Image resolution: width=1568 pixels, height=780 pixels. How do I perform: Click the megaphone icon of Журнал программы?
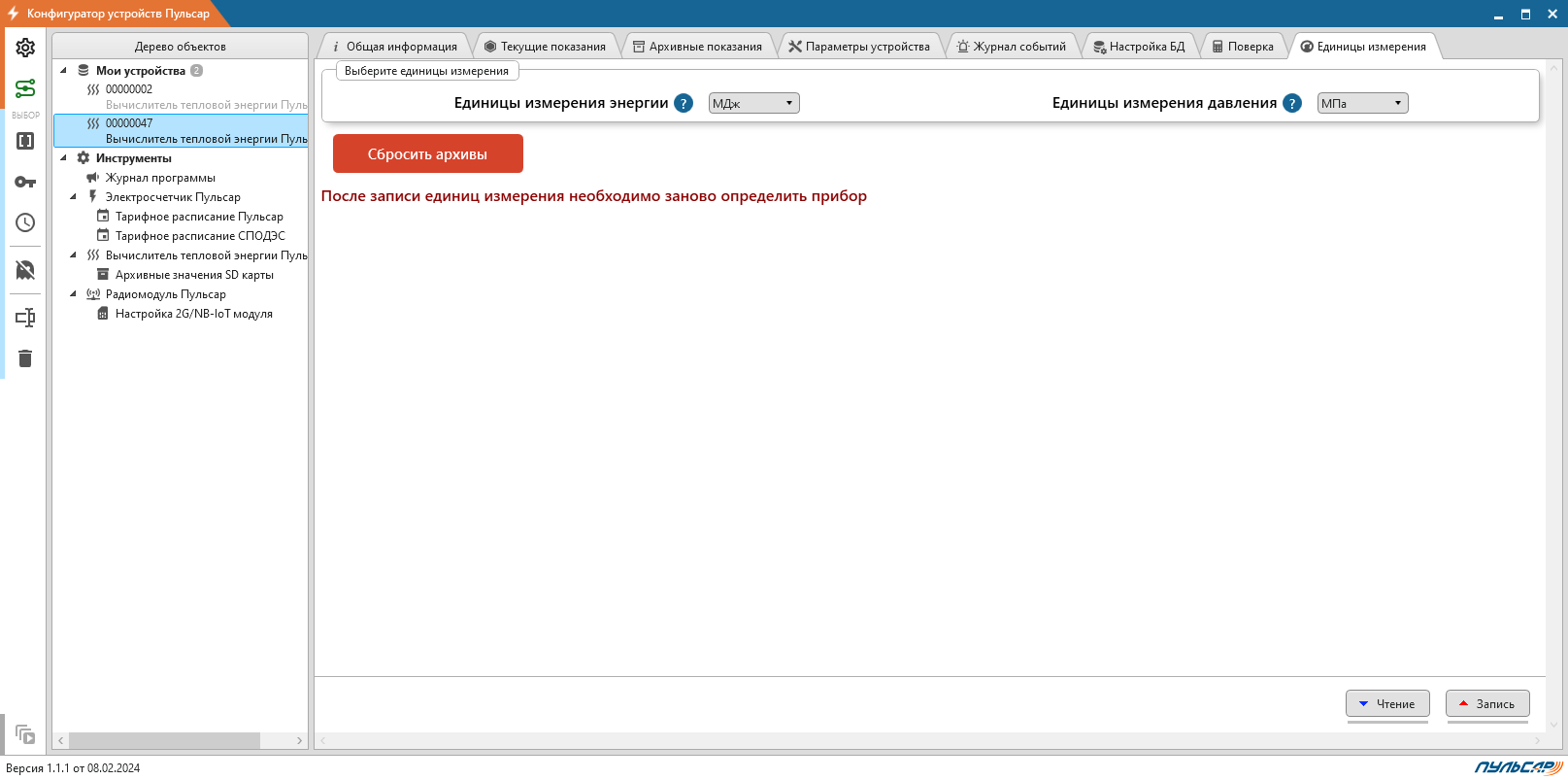tap(93, 177)
